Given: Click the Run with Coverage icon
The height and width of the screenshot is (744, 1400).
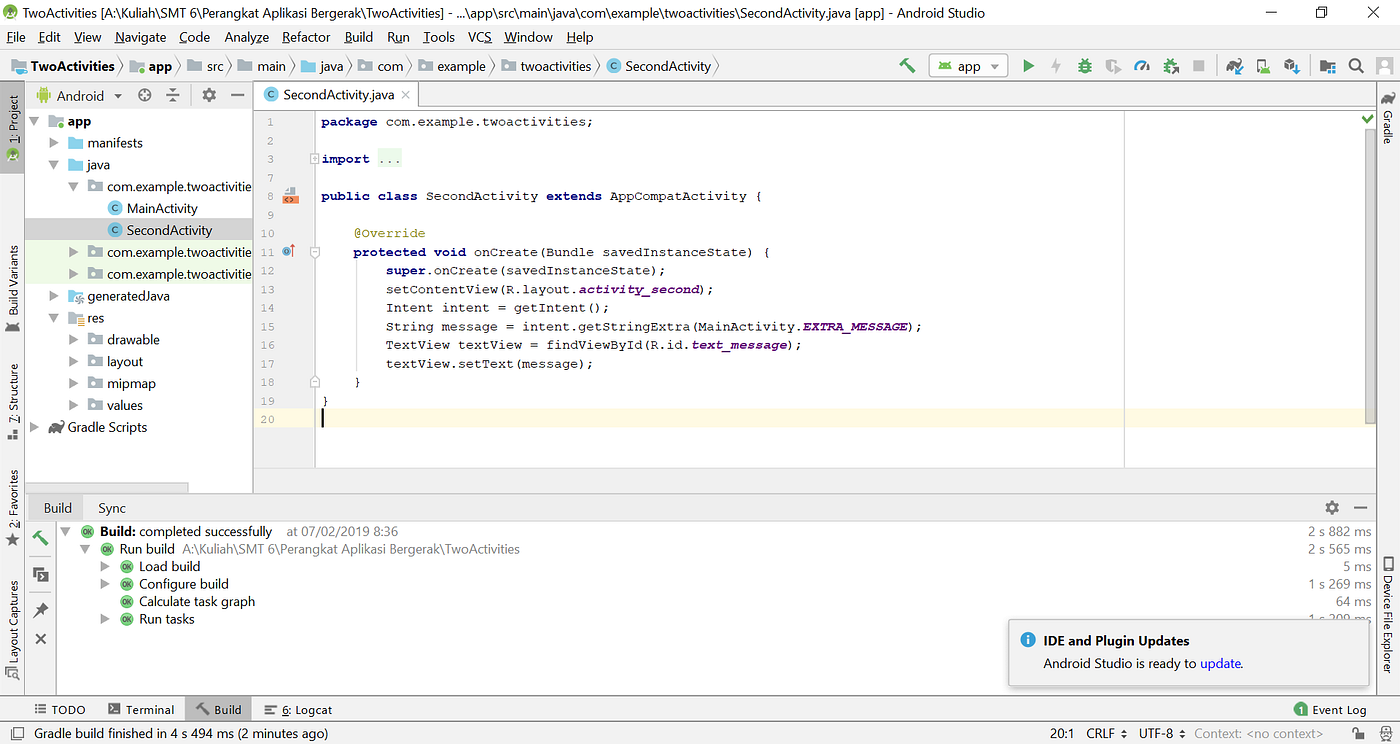Looking at the screenshot, I should coord(1113,66).
